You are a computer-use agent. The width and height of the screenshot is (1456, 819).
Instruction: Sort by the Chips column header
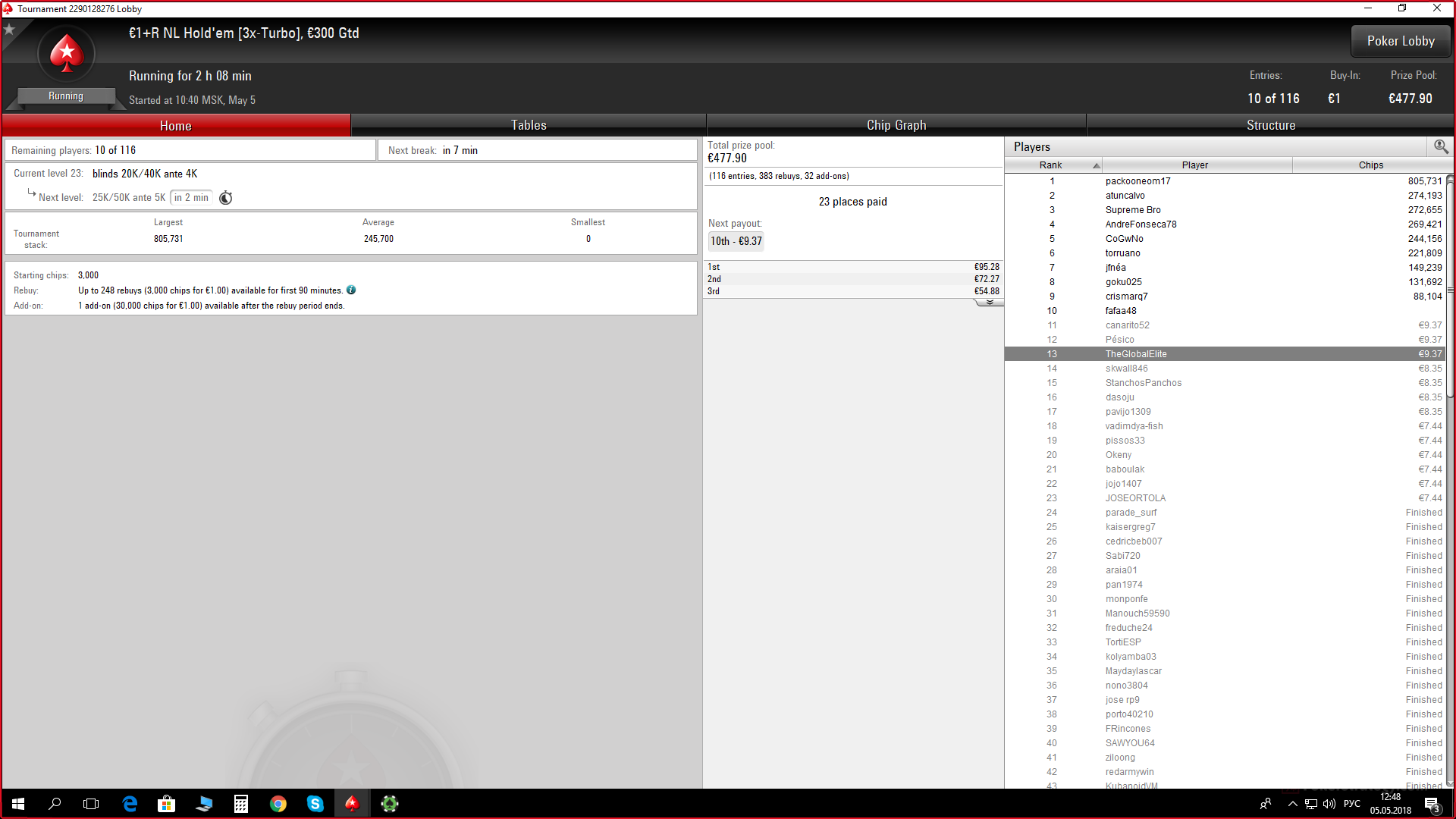click(x=1370, y=165)
